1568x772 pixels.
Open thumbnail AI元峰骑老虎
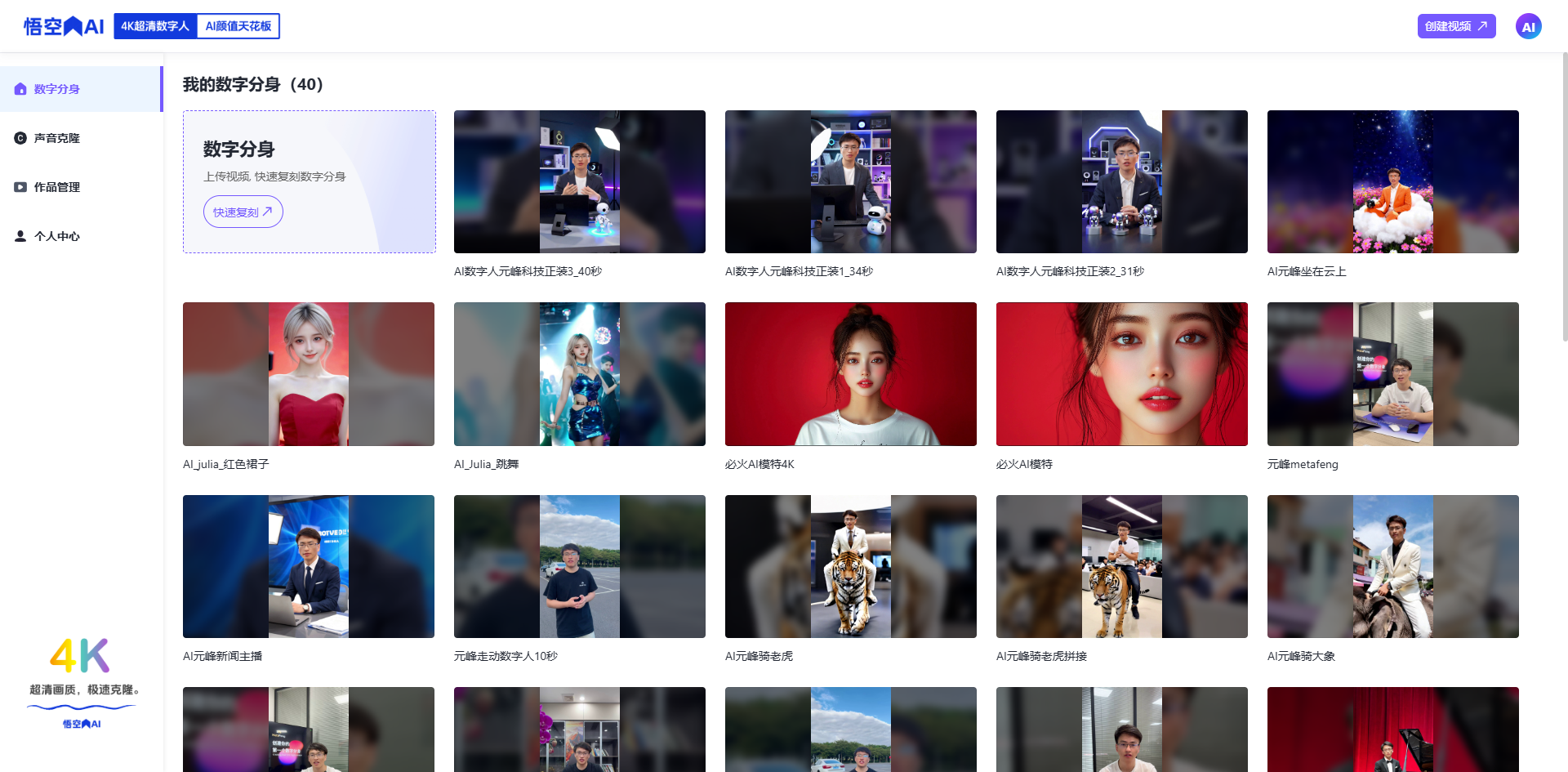point(851,566)
